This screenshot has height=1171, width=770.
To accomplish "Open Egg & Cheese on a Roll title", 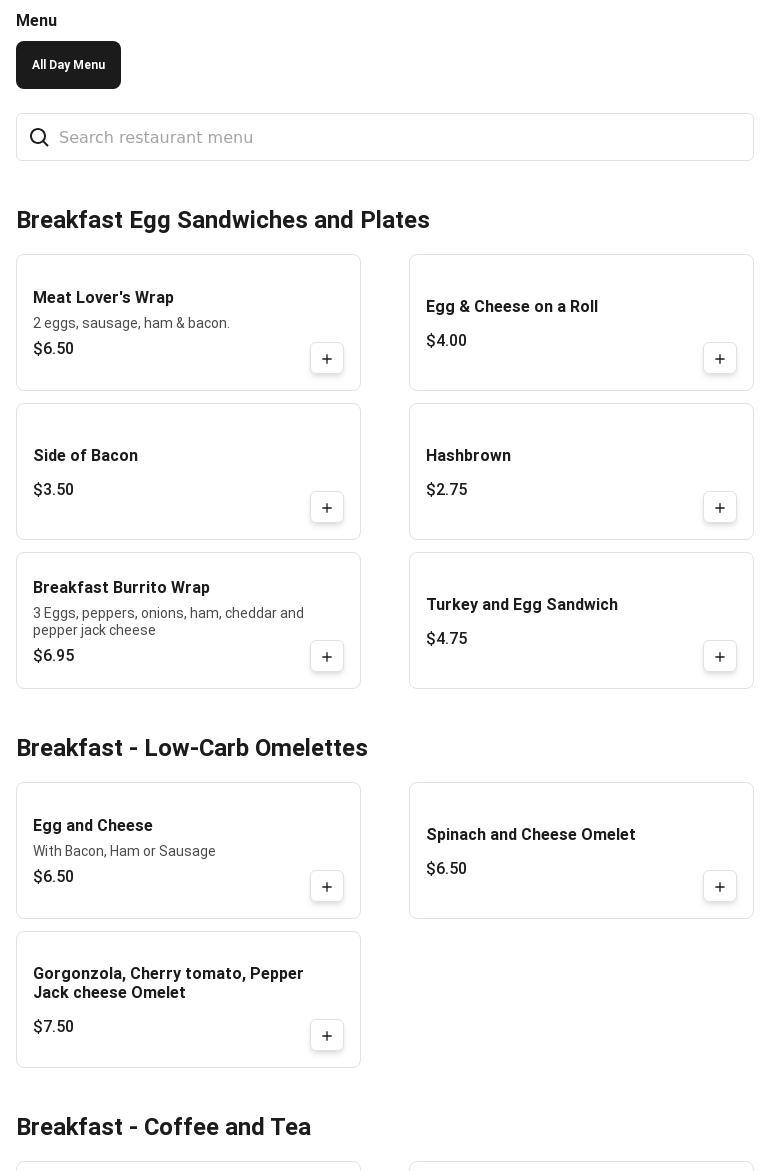I will coord(512,307).
